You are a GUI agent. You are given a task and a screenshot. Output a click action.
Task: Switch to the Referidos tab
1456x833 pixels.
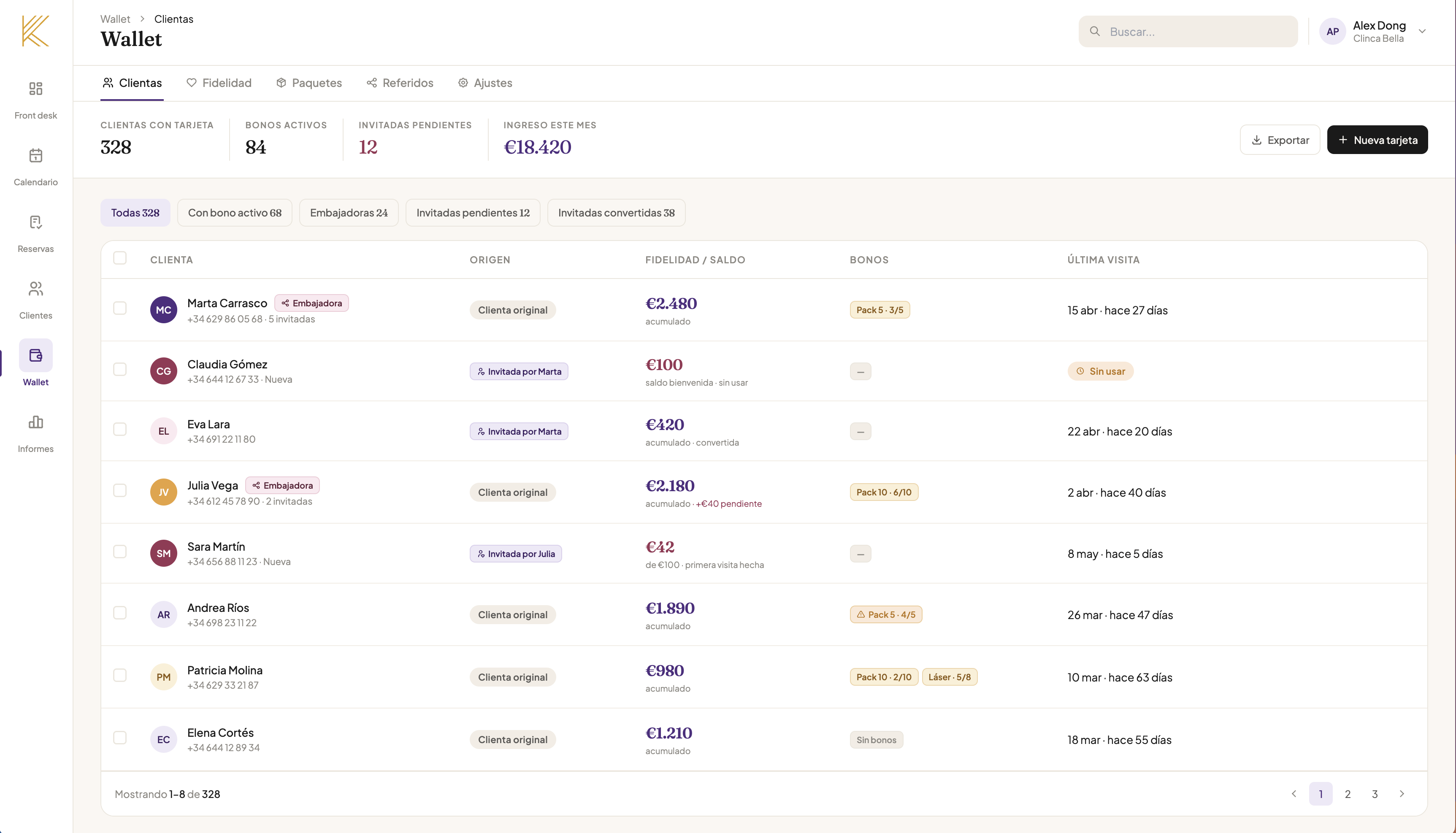pyautogui.click(x=400, y=83)
